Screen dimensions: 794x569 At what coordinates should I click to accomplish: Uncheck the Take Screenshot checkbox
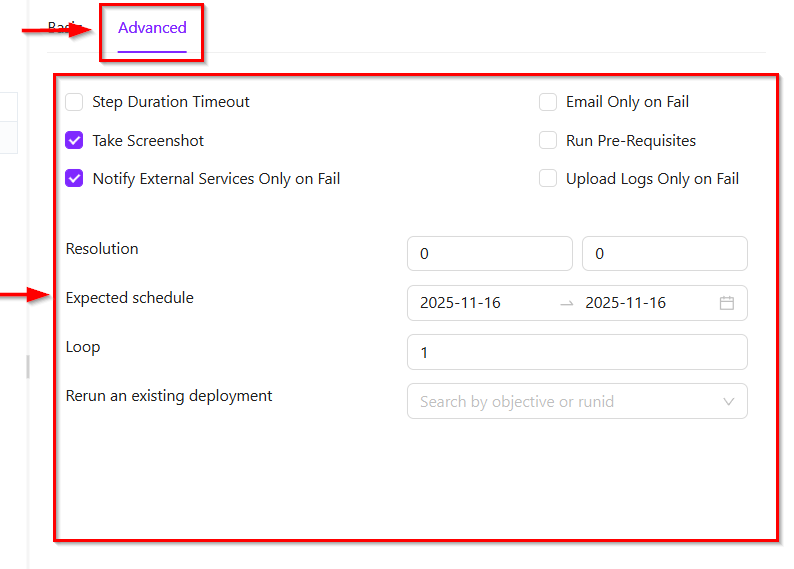click(74, 141)
